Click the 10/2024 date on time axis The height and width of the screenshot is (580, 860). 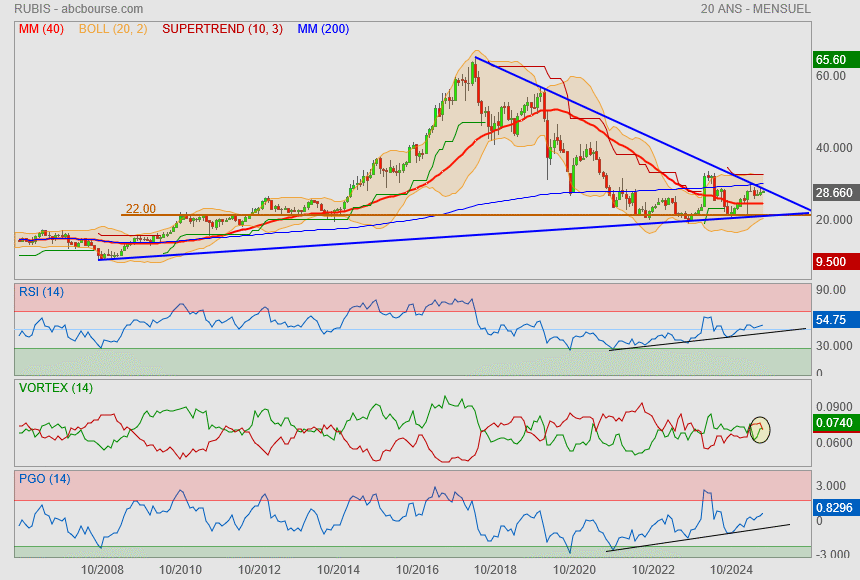pos(731,569)
